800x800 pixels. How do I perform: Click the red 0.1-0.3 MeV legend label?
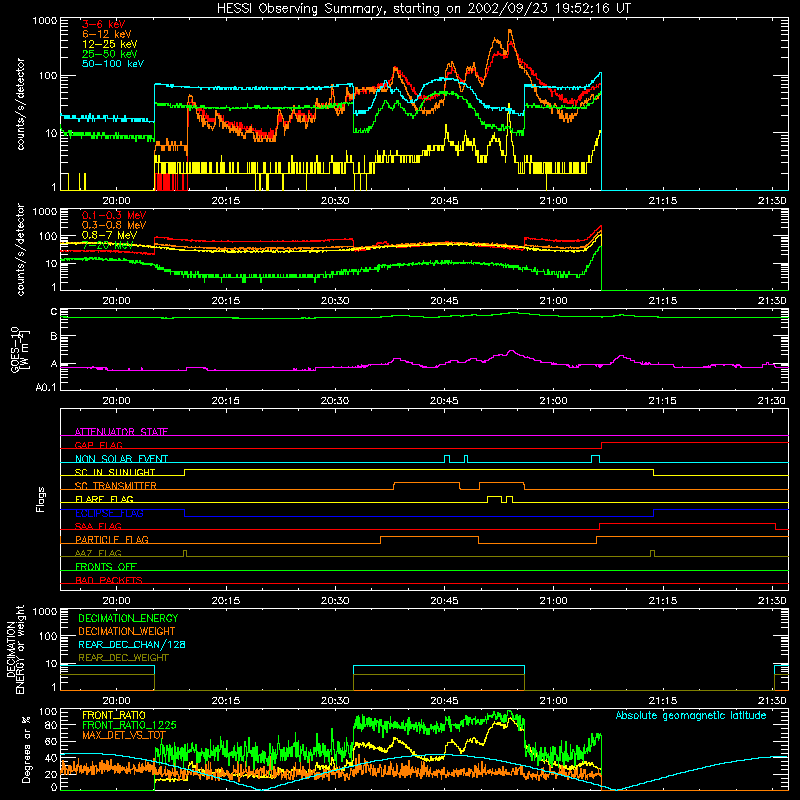pos(114,215)
